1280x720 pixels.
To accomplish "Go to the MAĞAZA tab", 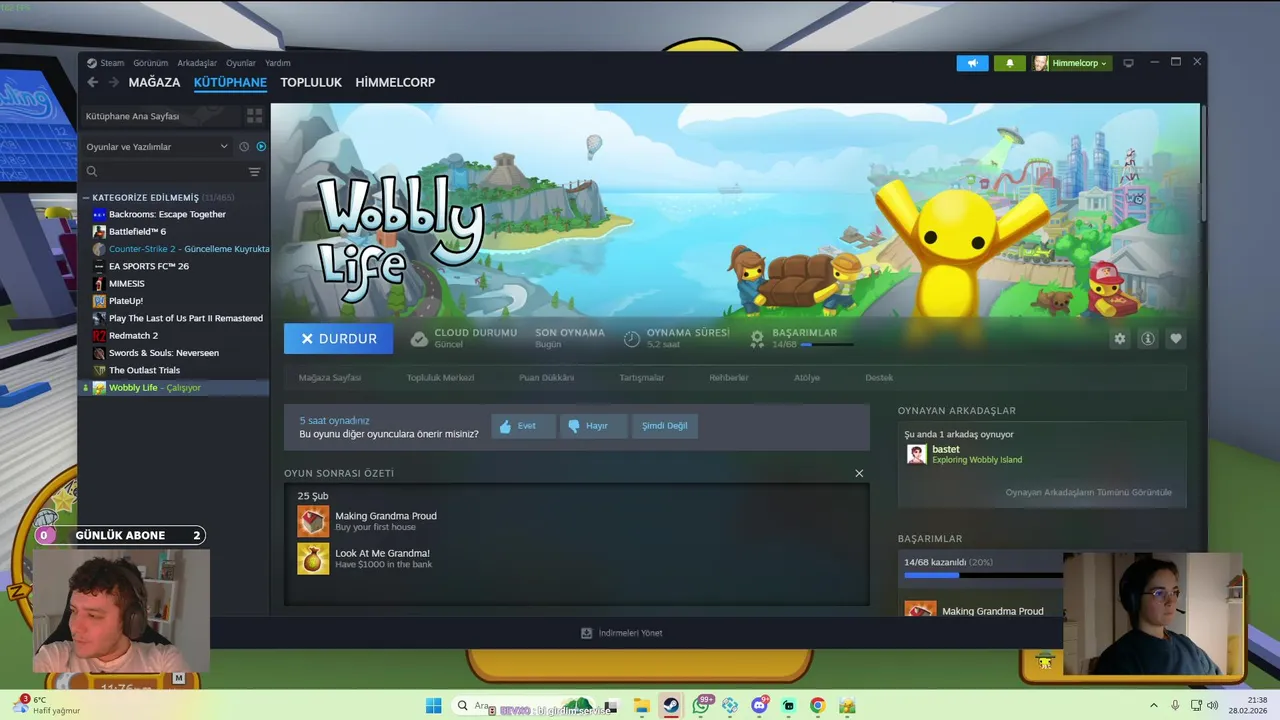I will coord(154,82).
